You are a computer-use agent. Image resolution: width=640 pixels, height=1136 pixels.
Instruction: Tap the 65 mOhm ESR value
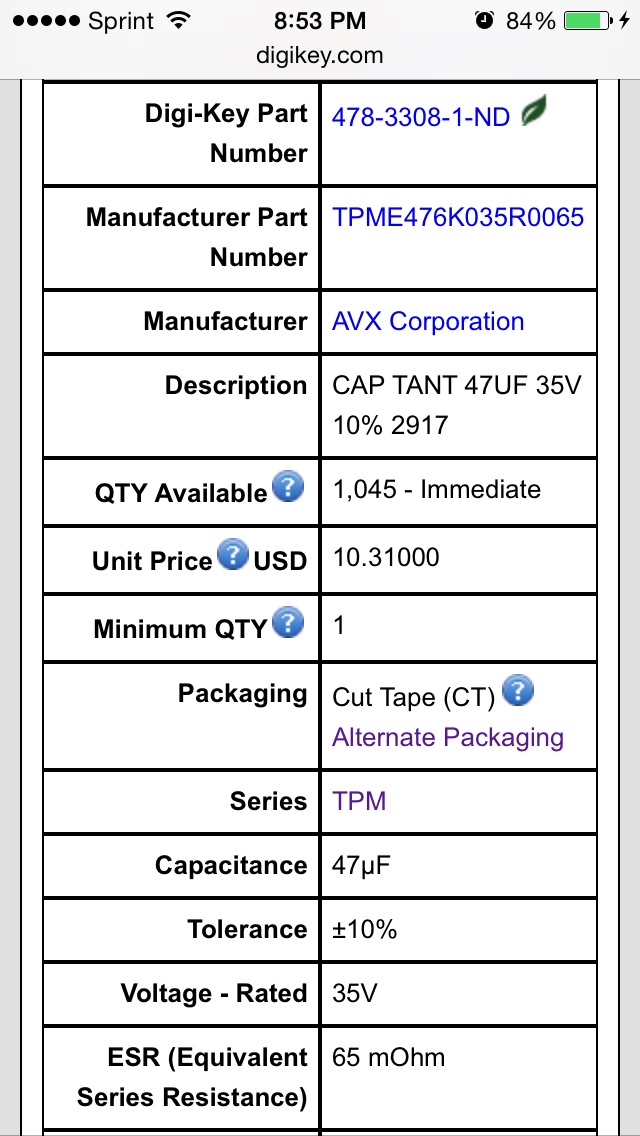[389, 1058]
